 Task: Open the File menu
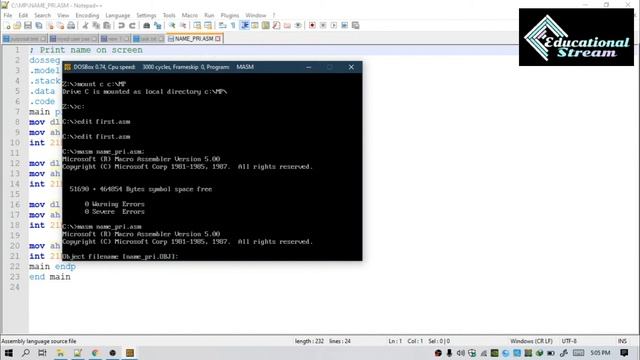pyautogui.click(x=8, y=15)
